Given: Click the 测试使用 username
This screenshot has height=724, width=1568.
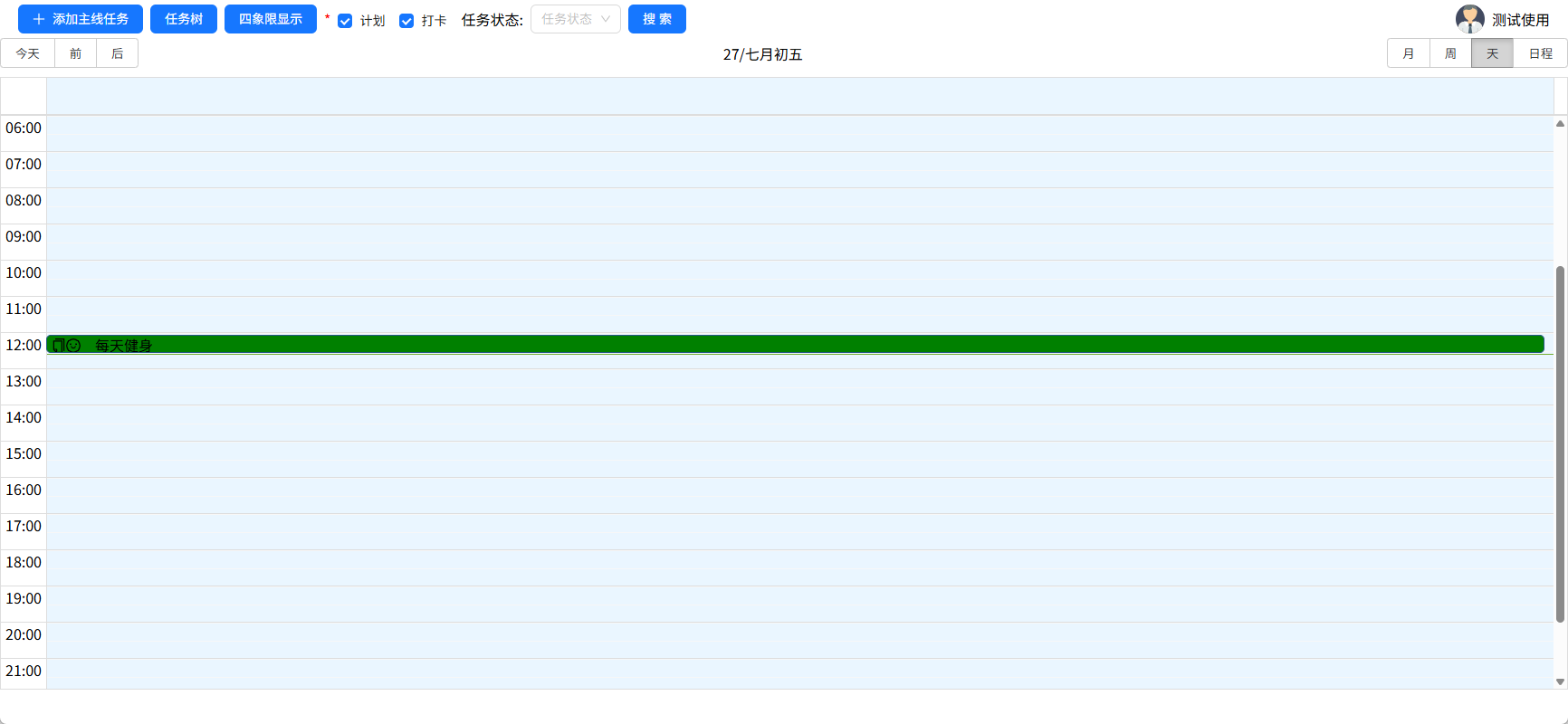Looking at the screenshot, I should [x=1521, y=20].
